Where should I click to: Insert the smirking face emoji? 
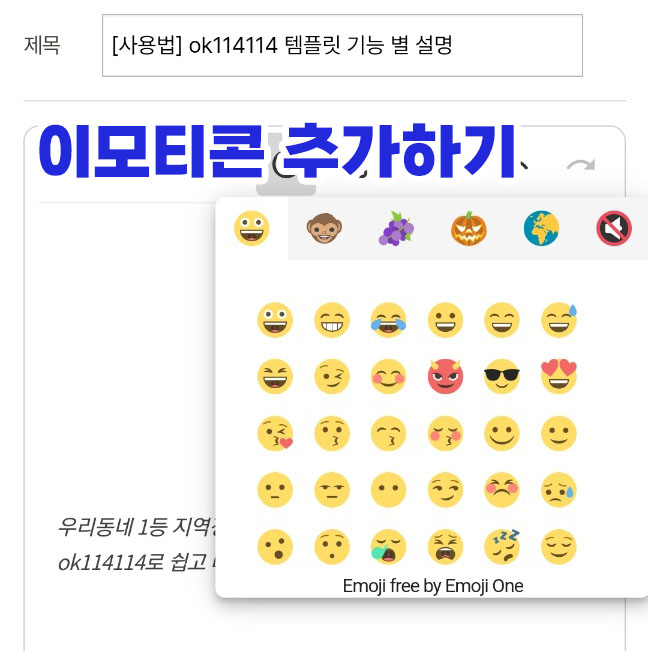(x=445, y=490)
